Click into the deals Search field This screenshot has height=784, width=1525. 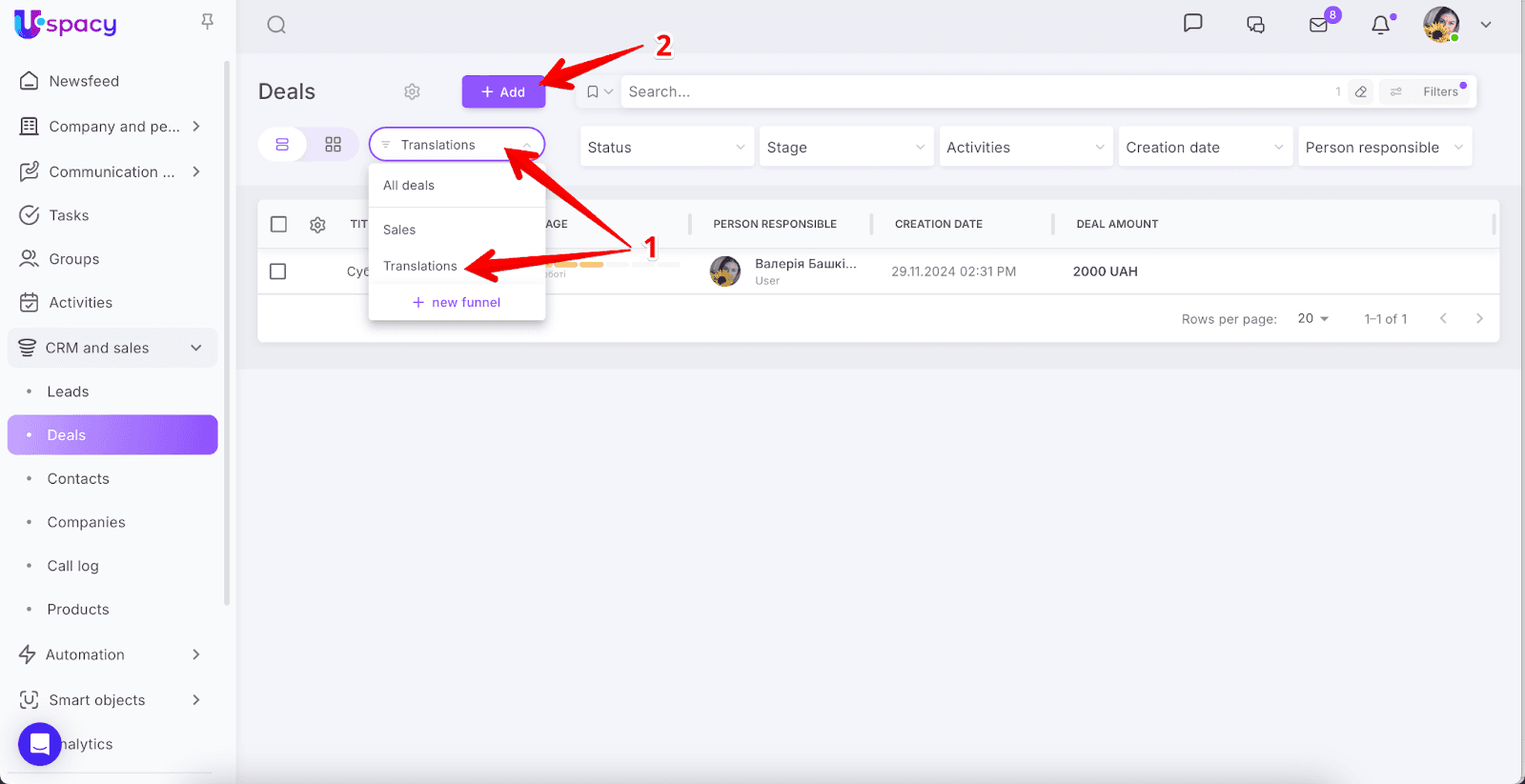(972, 92)
